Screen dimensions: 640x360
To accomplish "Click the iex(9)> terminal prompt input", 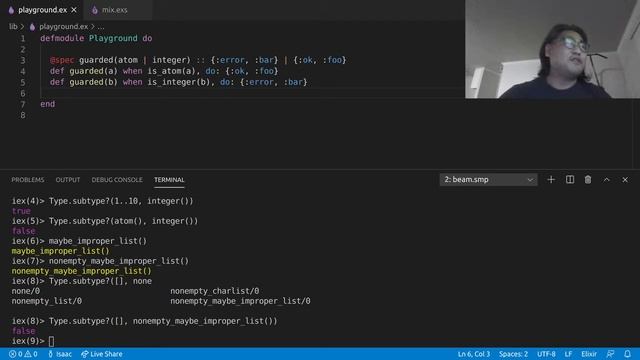I will coord(51,341).
